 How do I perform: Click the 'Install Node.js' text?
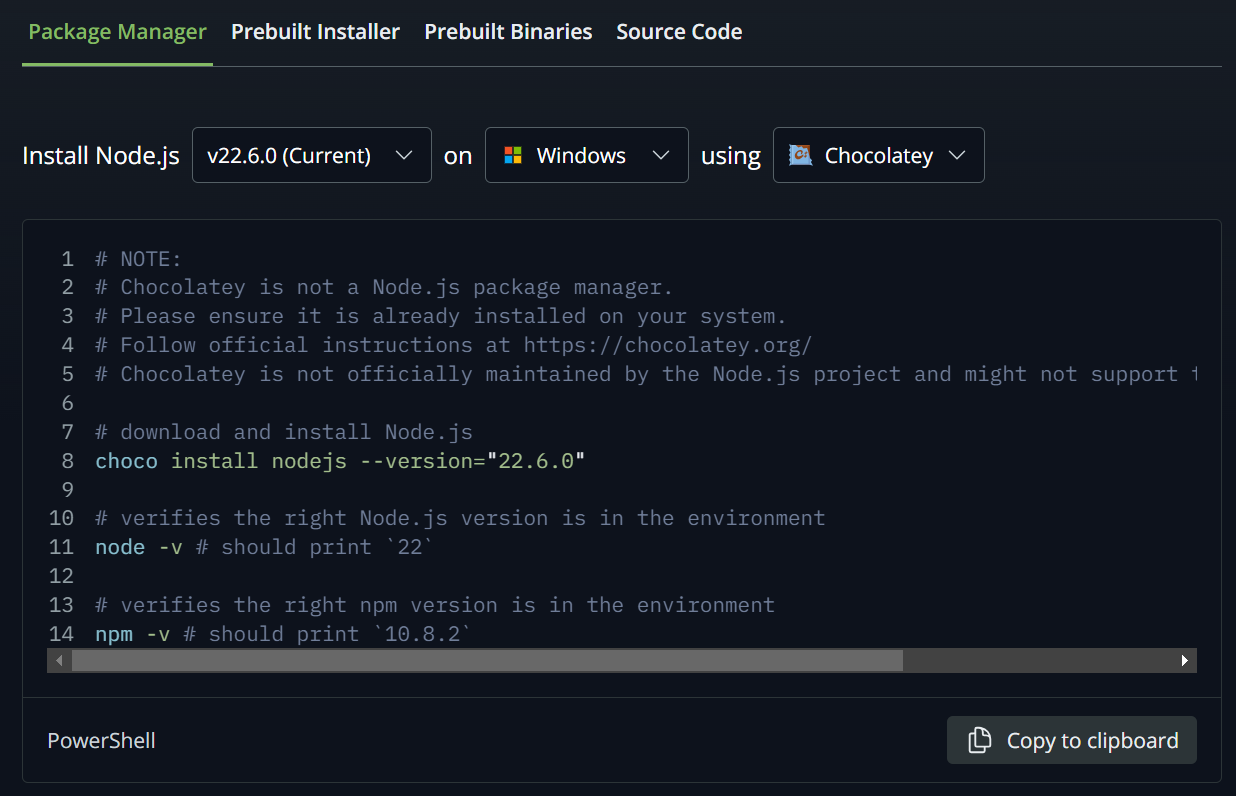tap(101, 155)
